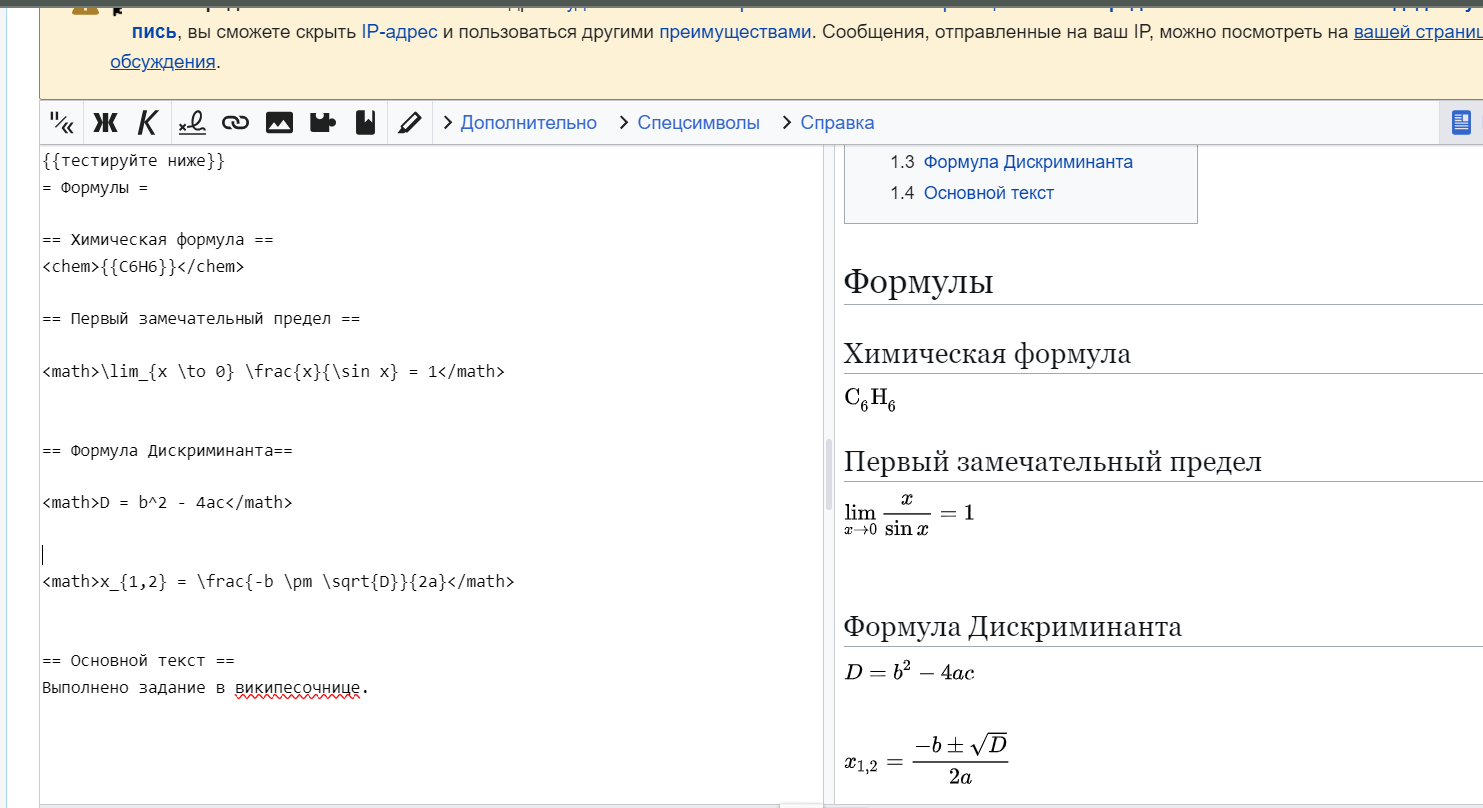Follow the преимуществами link
1483x808 pixels.
[x=735, y=32]
